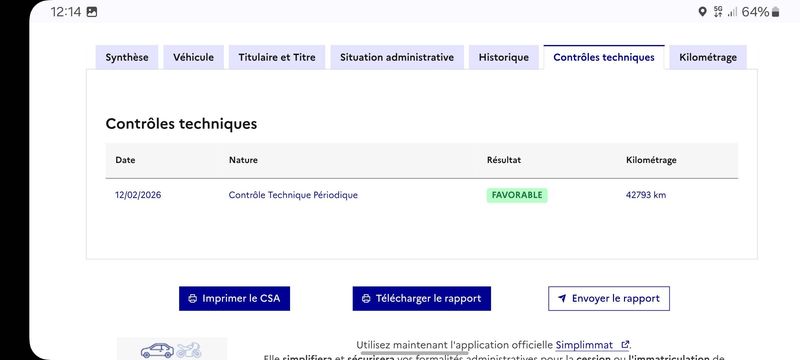The height and width of the screenshot is (360, 800).
Task: Click the FAVORABLE result badge
Action: click(517, 195)
